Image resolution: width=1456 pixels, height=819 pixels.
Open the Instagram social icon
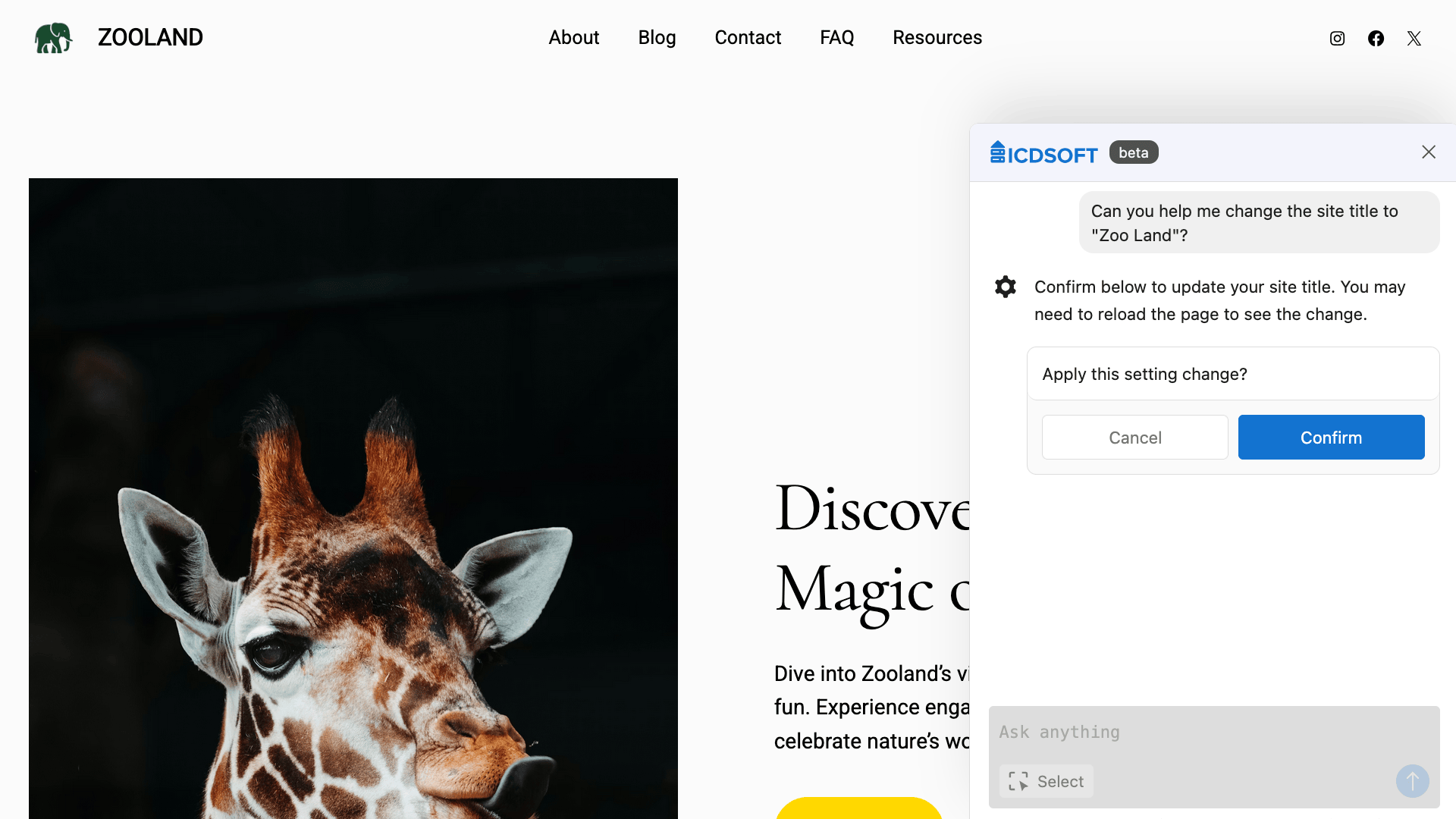[1337, 39]
